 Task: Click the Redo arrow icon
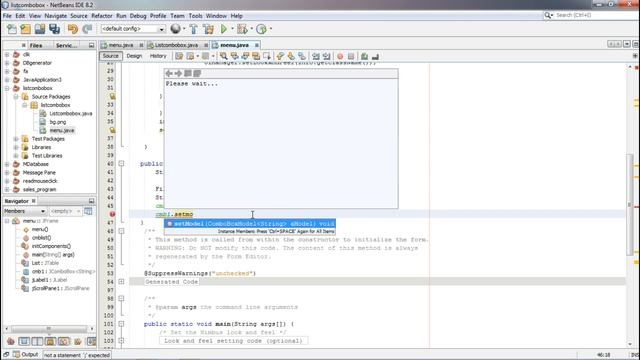point(87,29)
